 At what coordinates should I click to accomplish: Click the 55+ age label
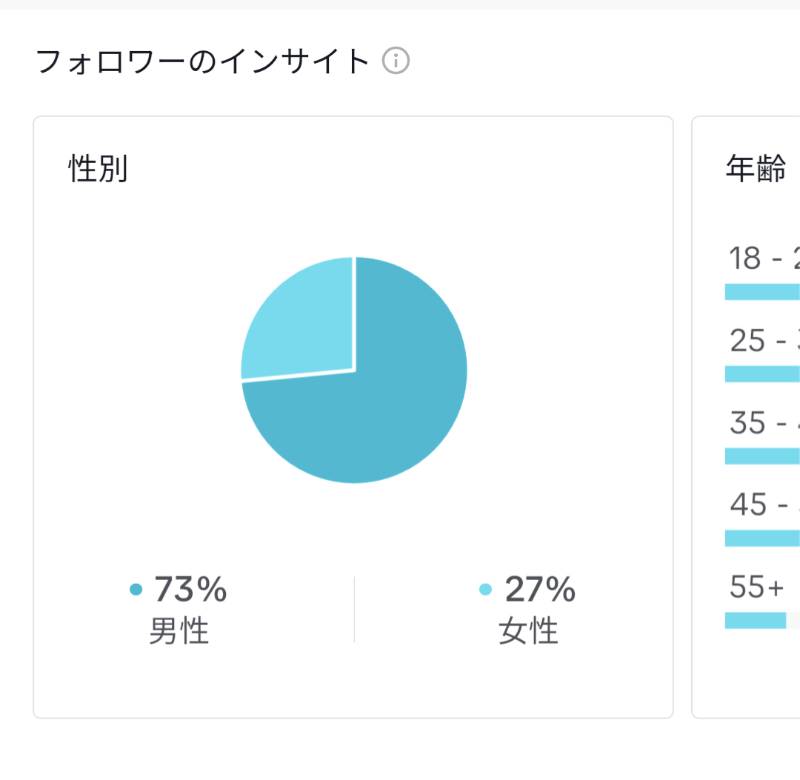click(x=756, y=587)
